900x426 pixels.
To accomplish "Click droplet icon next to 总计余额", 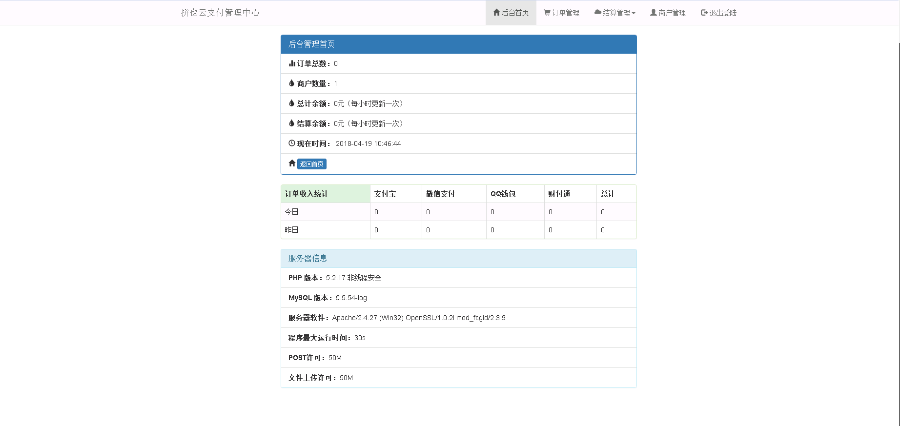I will (292, 103).
